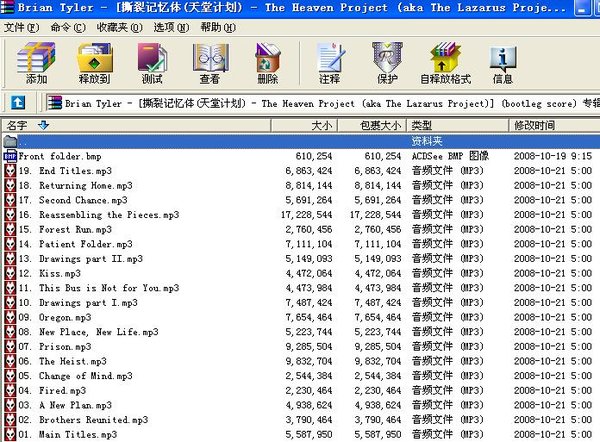Screen dimensions: 600x442
Task: Click the icon beside 12. Kiss.mp3
Action: [10, 274]
